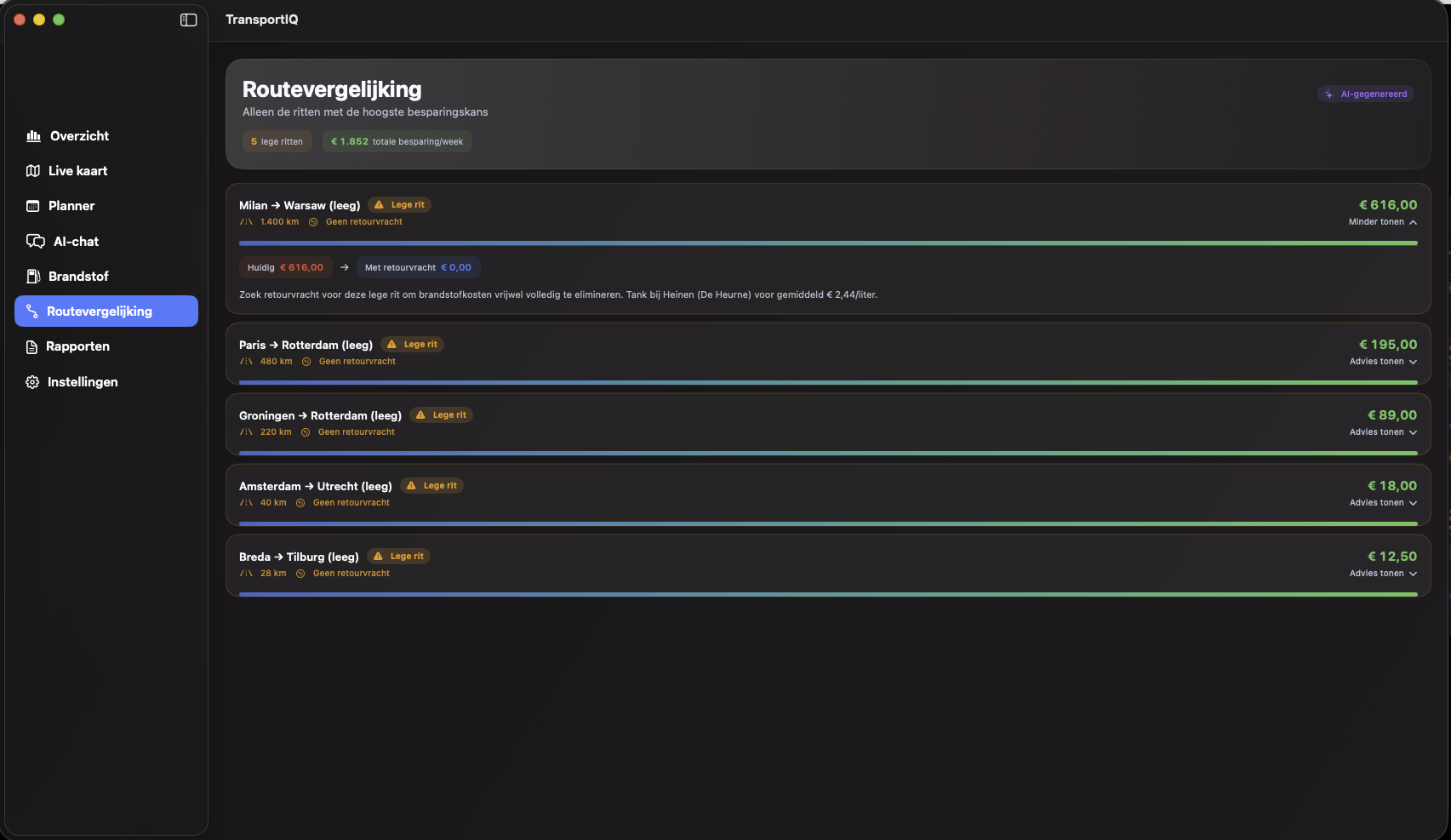The image size is (1451, 840).
Task: Click the Rapporten document icon
Action: tap(32, 347)
